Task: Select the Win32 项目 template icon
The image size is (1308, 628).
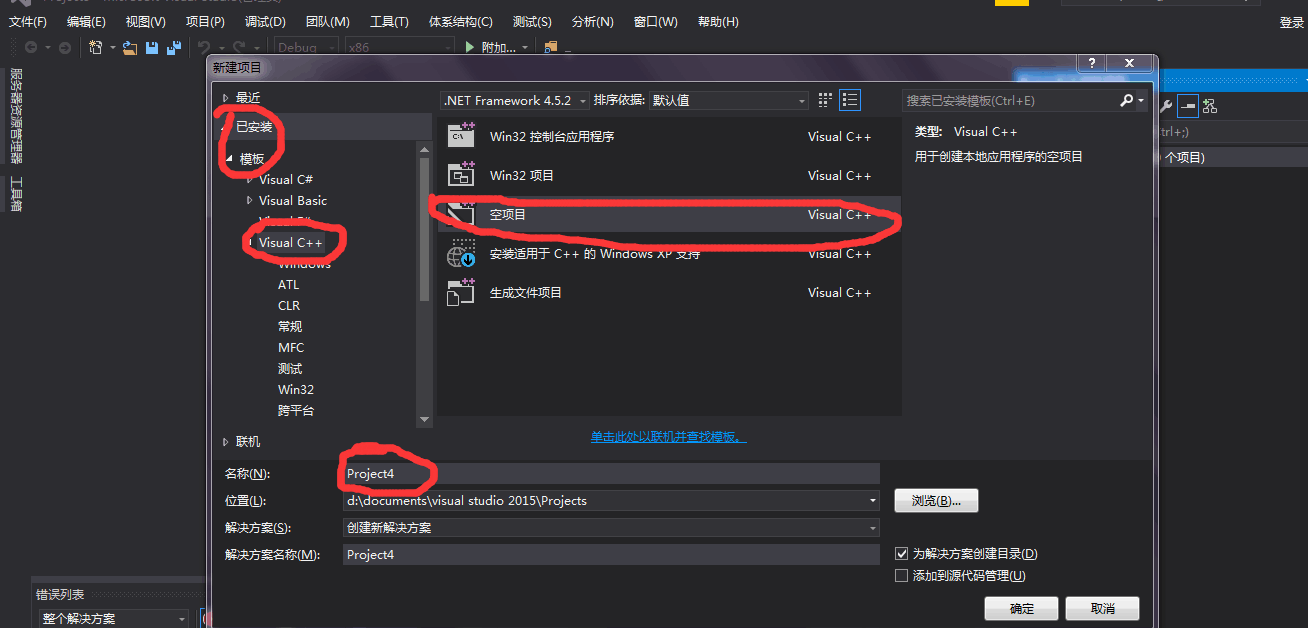Action: 461,175
